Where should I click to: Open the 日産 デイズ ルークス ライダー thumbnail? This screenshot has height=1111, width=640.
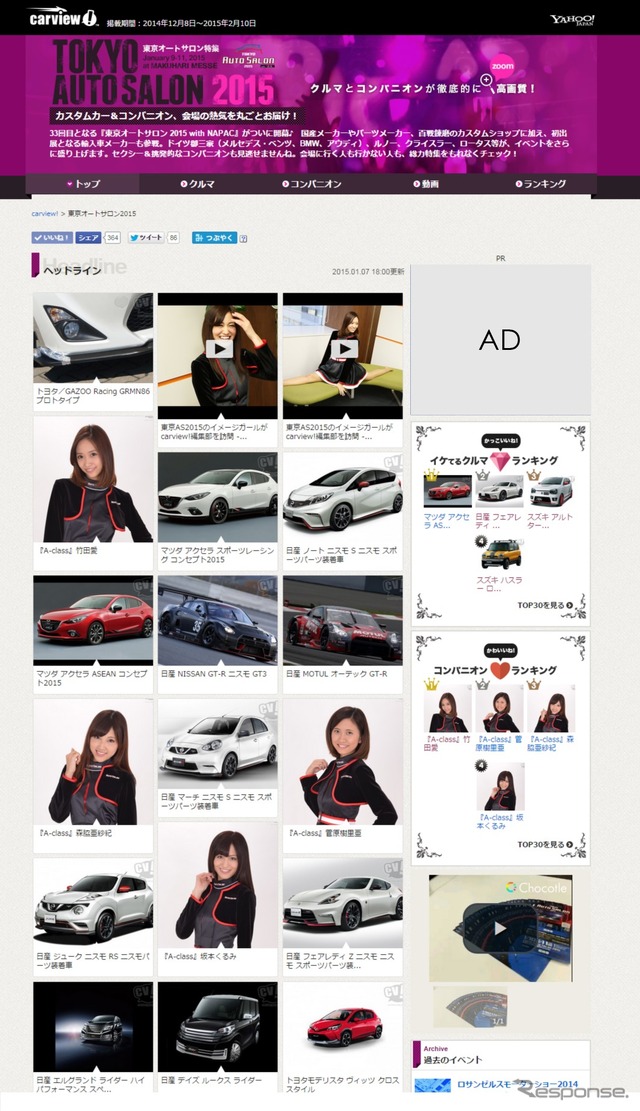pyautogui.click(x=218, y=1027)
